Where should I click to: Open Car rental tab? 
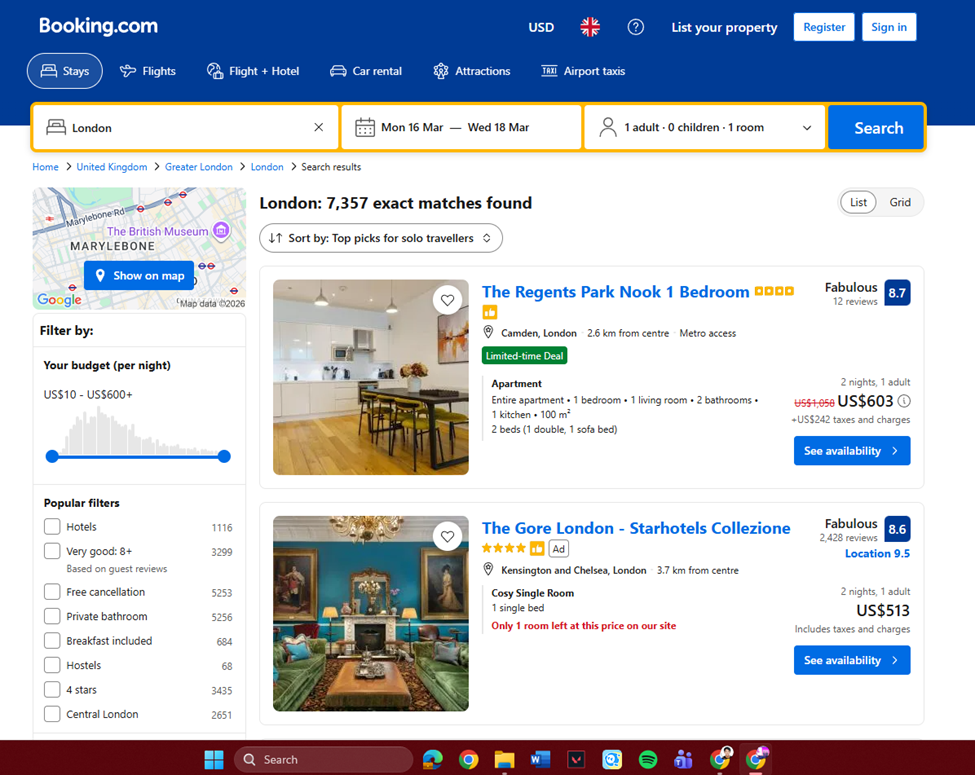[366, 71]
